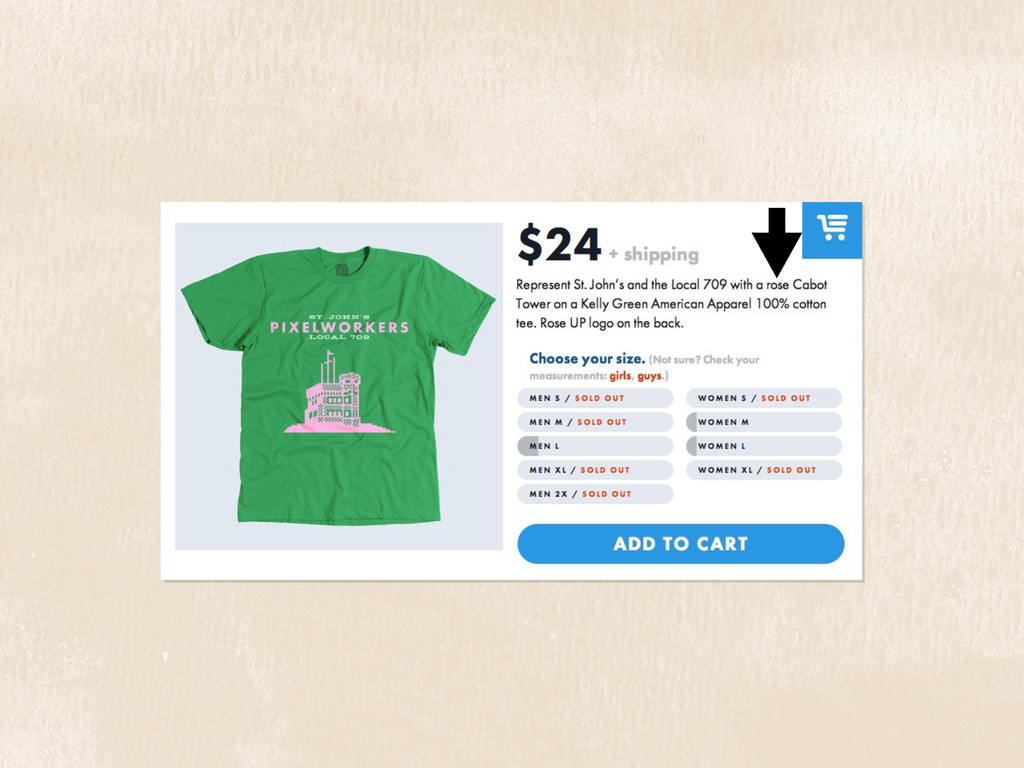Select the WOMEN M size option
The height and width of the screenshot is (768, 1024).
[x=764, y=422]
